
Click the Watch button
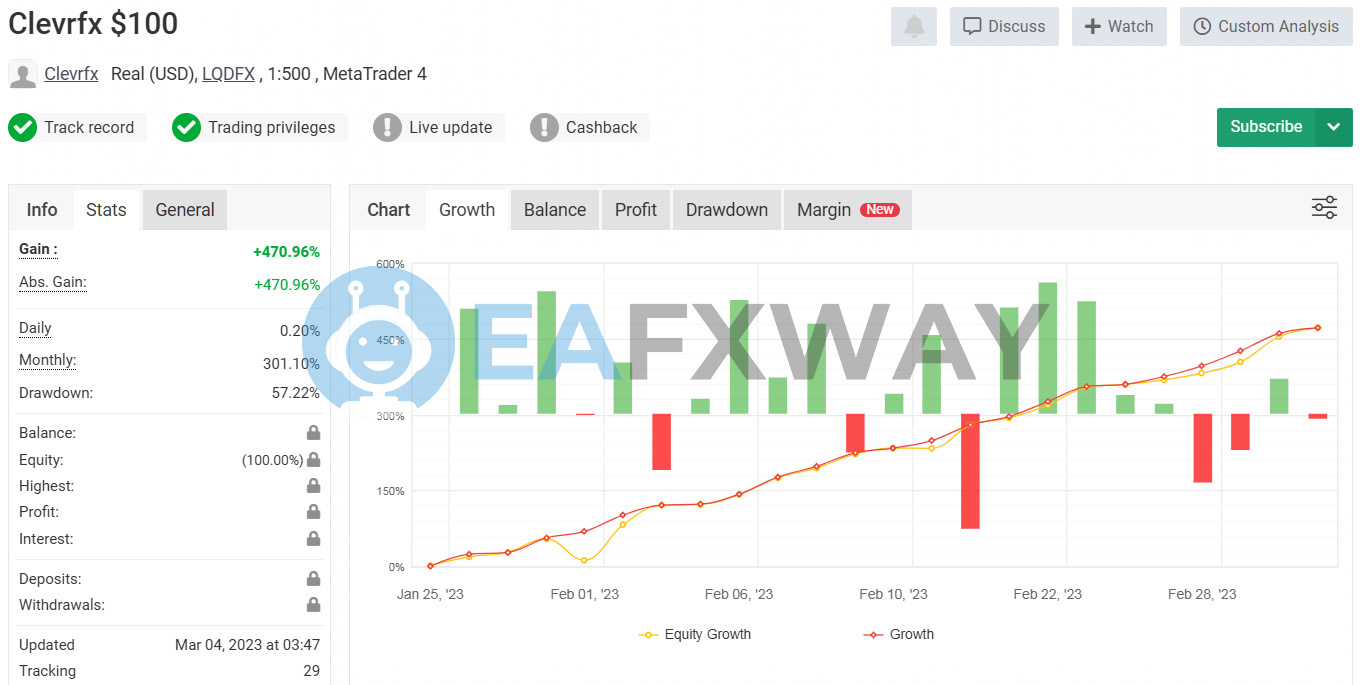(1119, 26)
